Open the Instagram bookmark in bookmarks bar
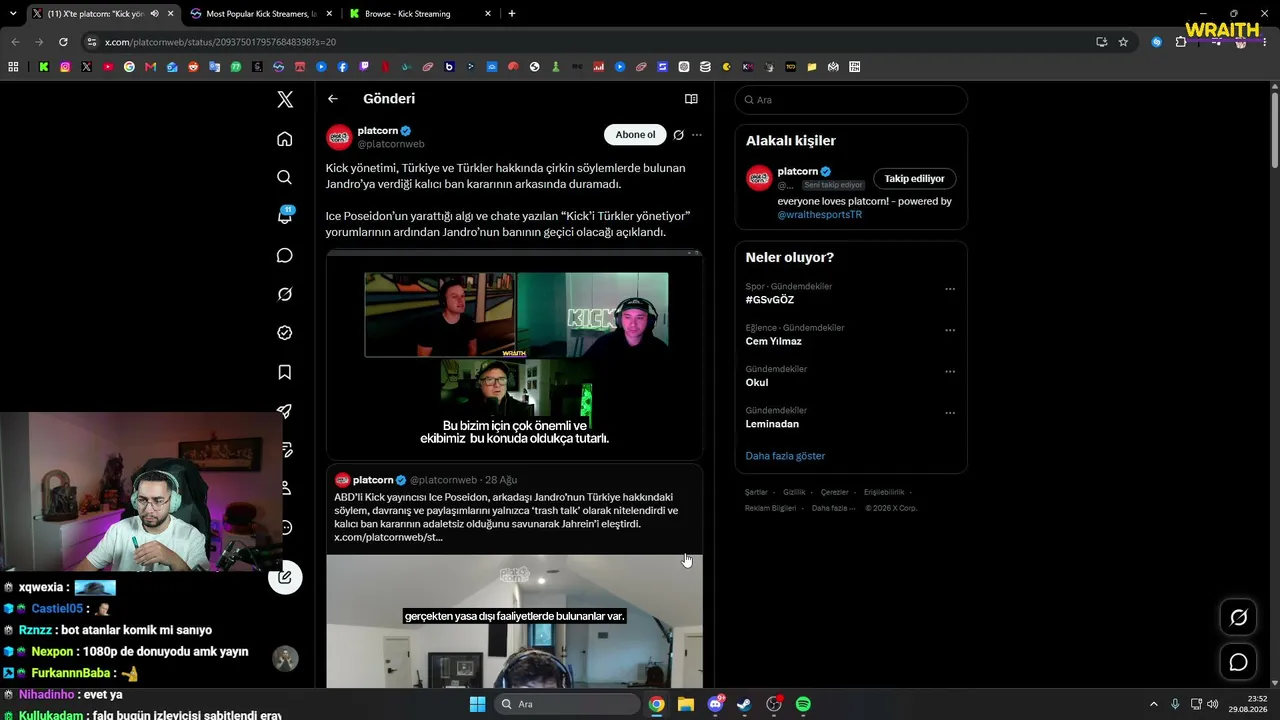This screenshot has width=1280, height=720. (65, 67)
